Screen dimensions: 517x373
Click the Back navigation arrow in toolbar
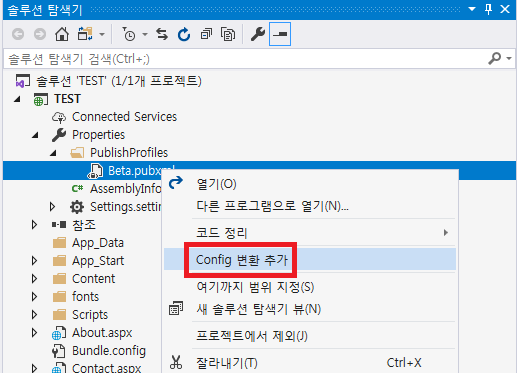[18, 34]
